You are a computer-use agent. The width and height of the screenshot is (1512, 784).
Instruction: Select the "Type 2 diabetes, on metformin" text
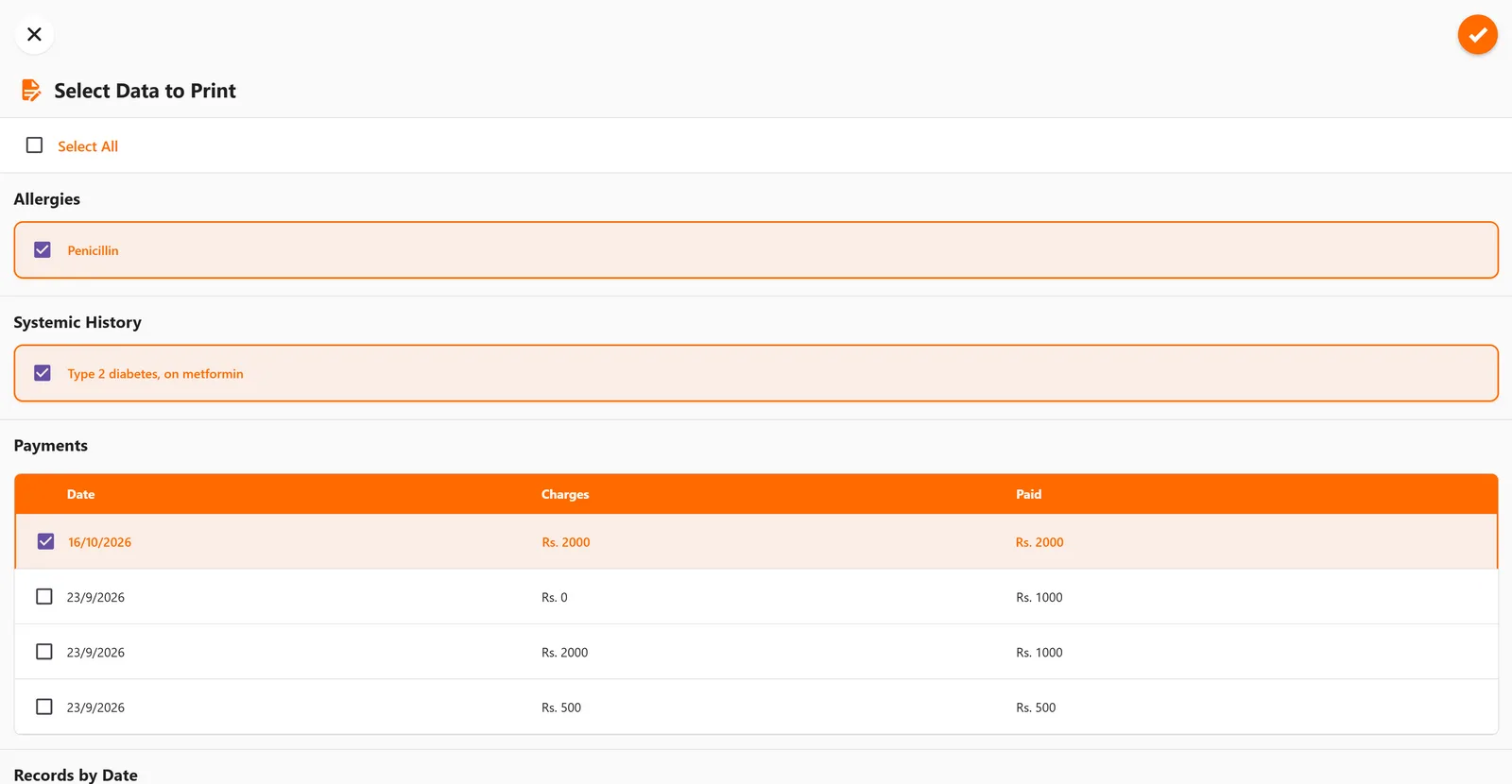click(155, 374)
